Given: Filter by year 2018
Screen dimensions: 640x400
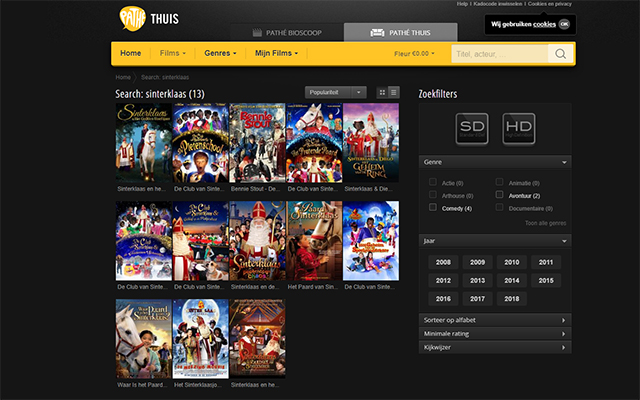Looking at the screenshot, I should tap(512, 299).
